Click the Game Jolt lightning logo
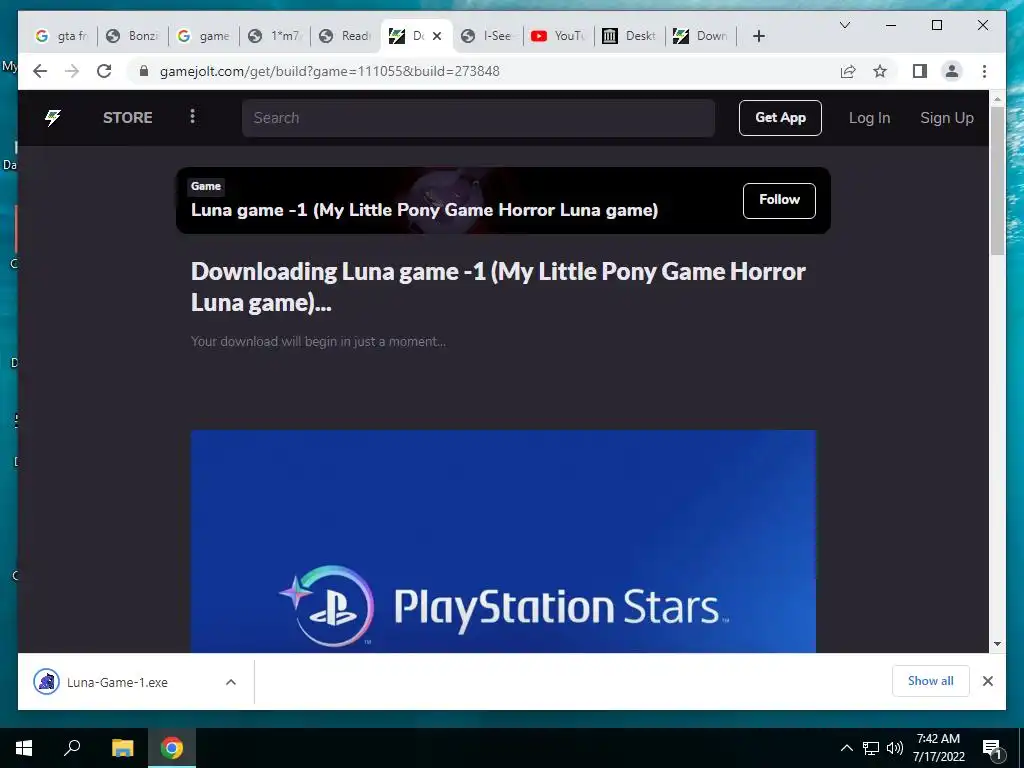The height and width of the screenshot is (768, 1024). [x=53, y=118]
